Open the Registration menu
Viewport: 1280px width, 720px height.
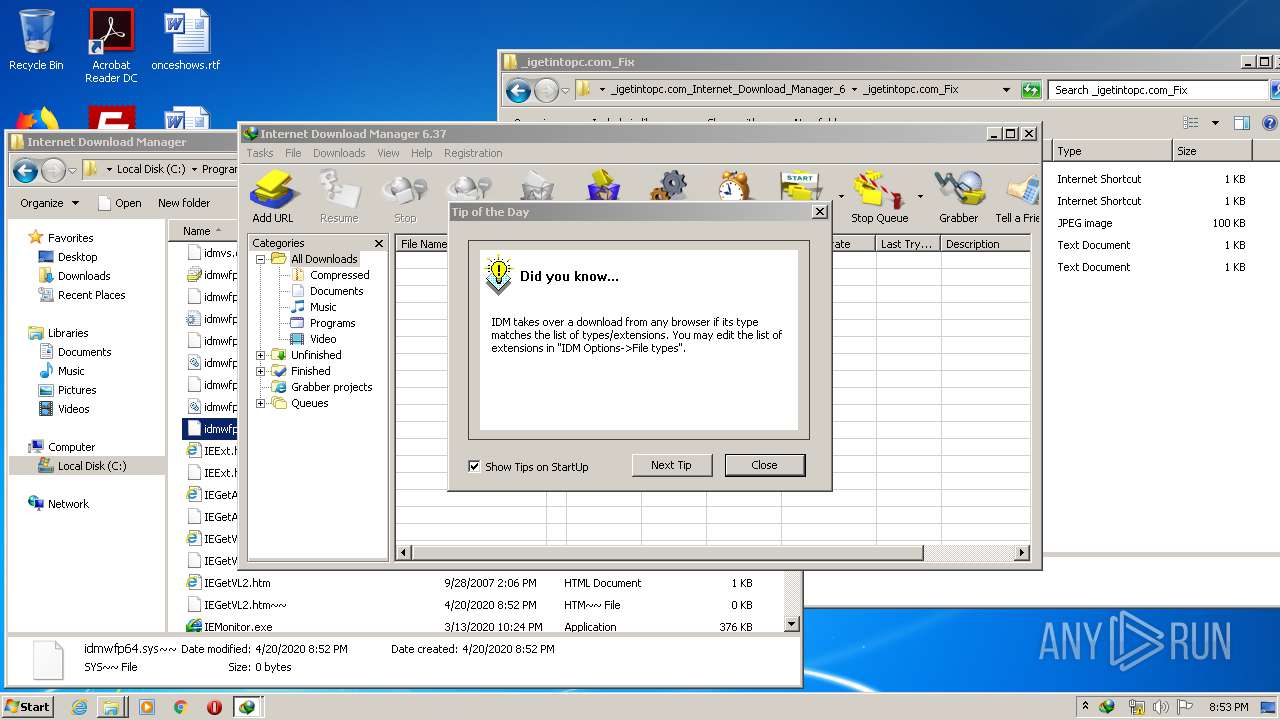coord(473,153)
